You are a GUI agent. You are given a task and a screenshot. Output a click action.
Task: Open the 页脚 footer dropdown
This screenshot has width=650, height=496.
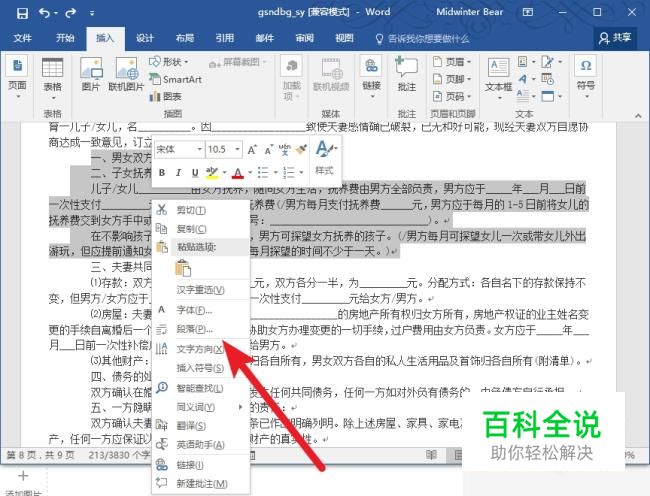pyautogui.click(x=453, y=79)
